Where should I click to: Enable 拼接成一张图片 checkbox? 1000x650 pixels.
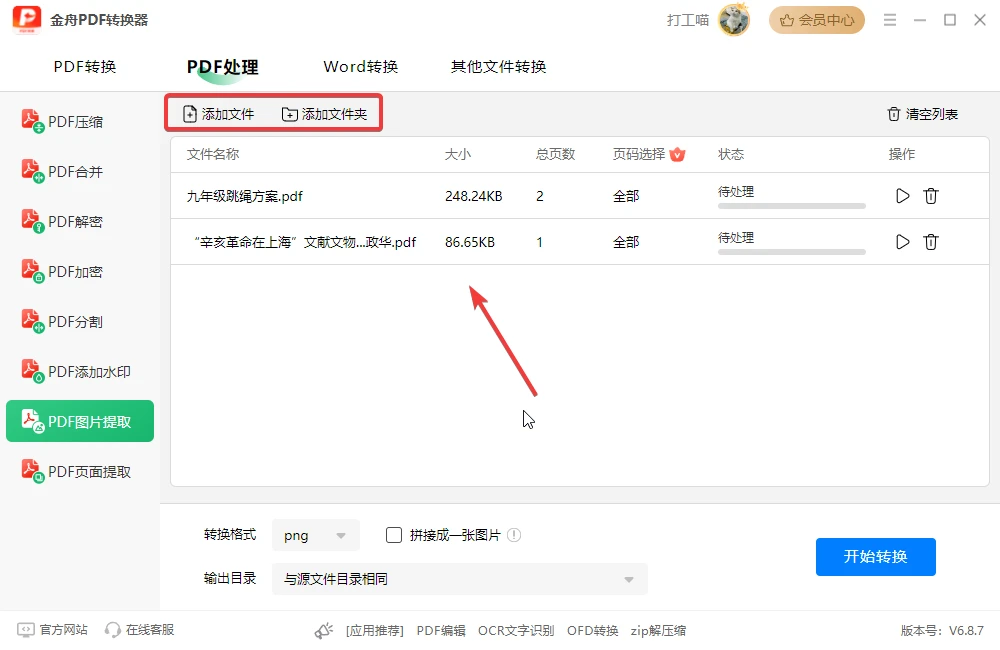[x=394, y=535]
